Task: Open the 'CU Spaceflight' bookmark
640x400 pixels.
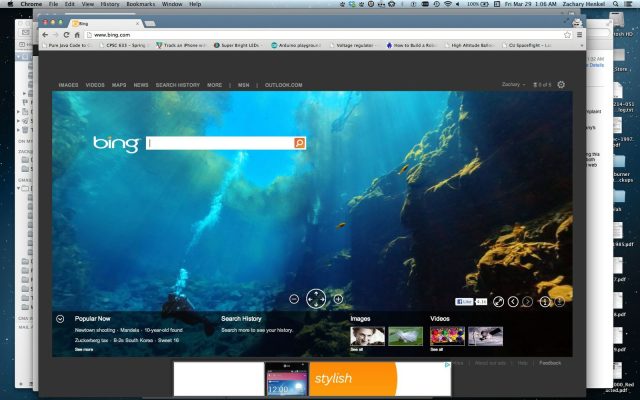Action: [527, 45]
